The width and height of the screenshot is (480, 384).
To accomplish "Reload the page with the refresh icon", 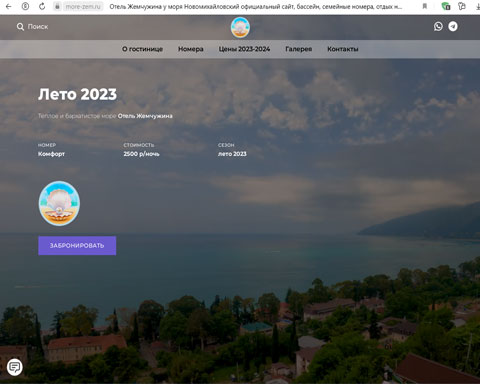I will (x=42, y=6).
